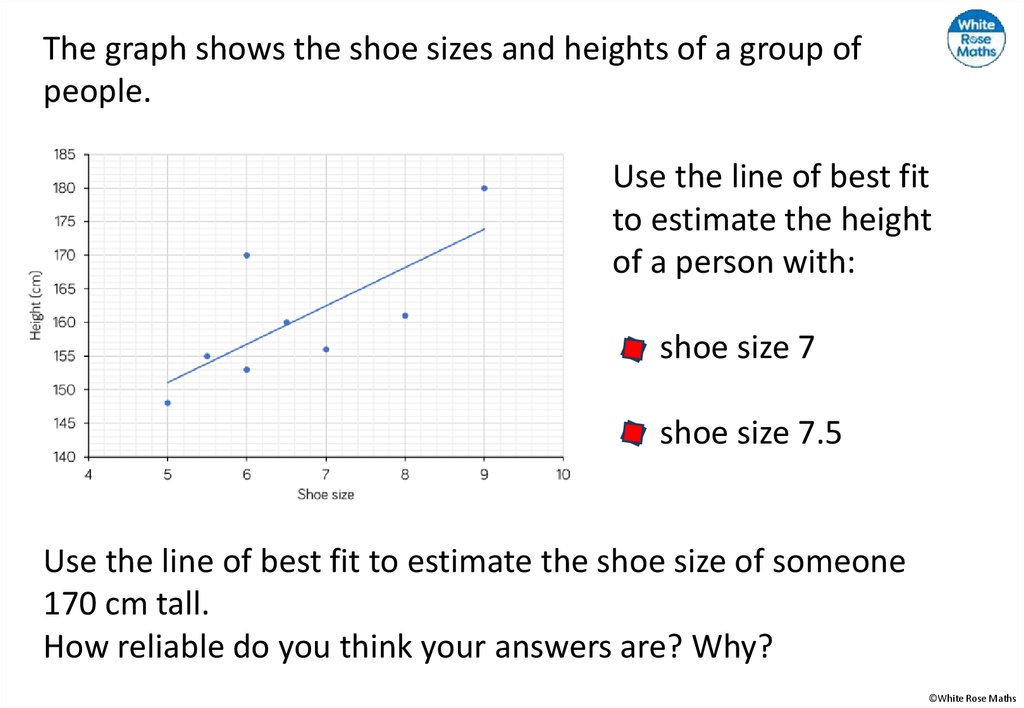Click the "Shoe size" x-axis title

click(325, 494)
